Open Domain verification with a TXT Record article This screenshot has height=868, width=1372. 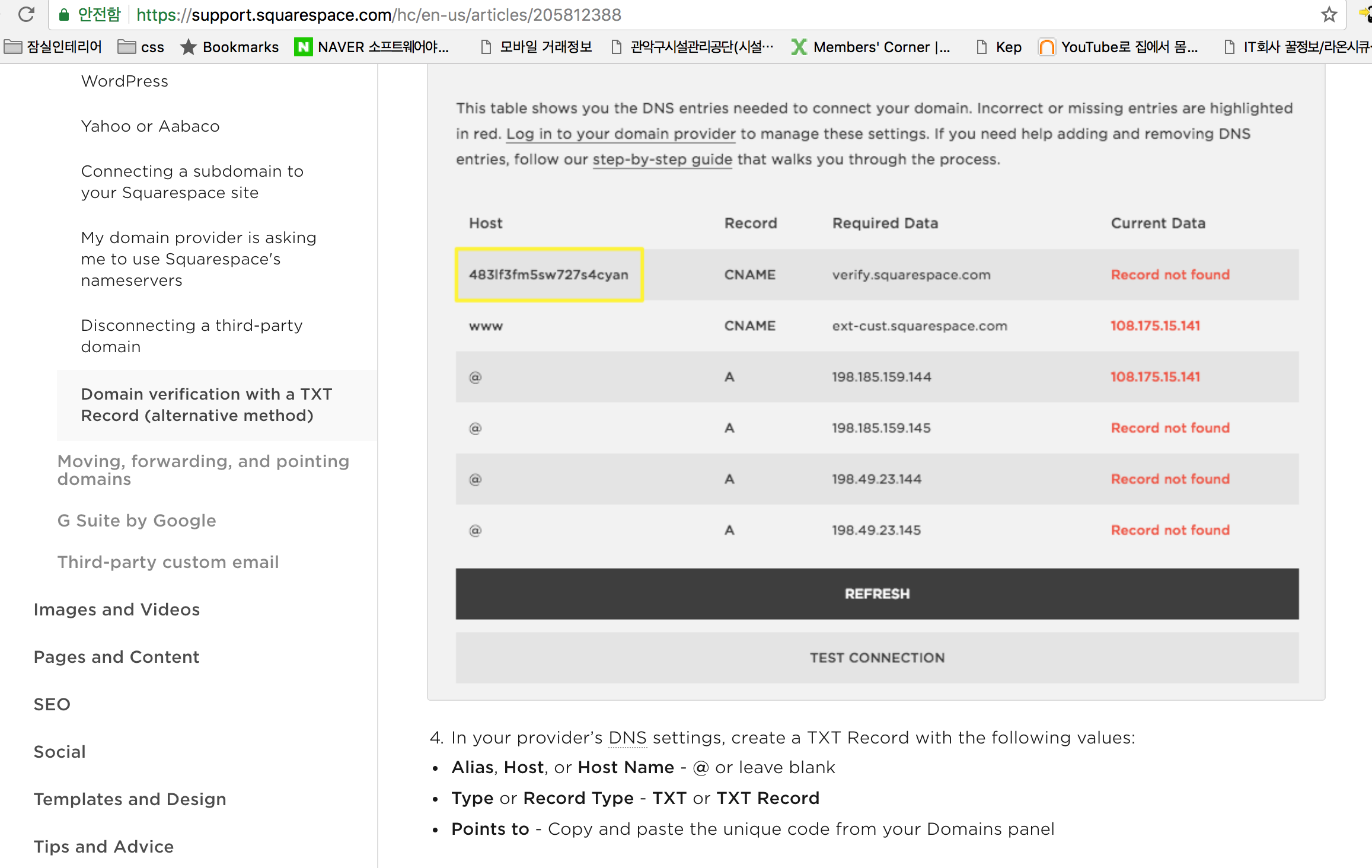coord(206,405)
